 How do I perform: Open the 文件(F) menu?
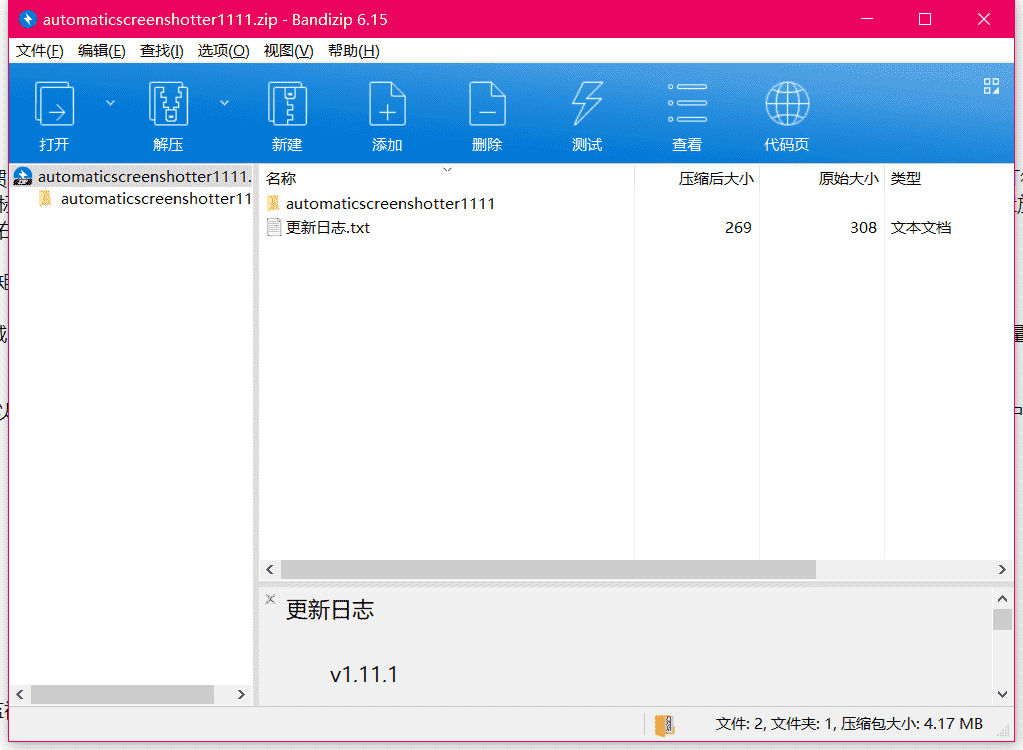coord(40,51)
